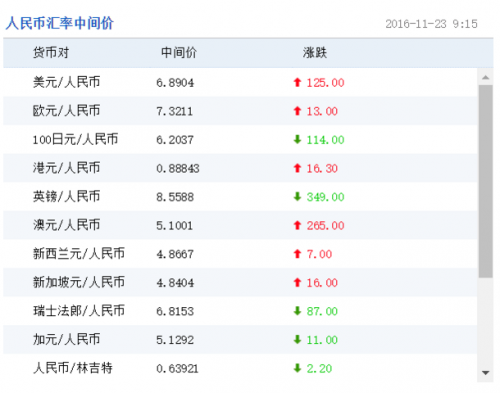Select the 加元/人民币 row label
The image size is (500, 393).
(66, 340)
